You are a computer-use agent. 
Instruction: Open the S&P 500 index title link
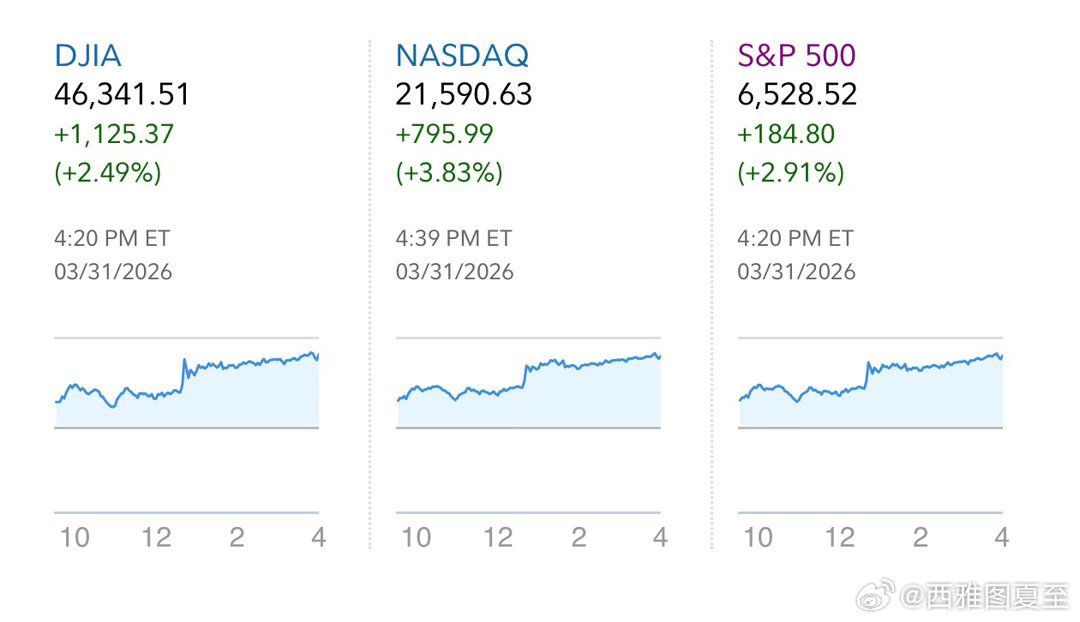[796, 55]
